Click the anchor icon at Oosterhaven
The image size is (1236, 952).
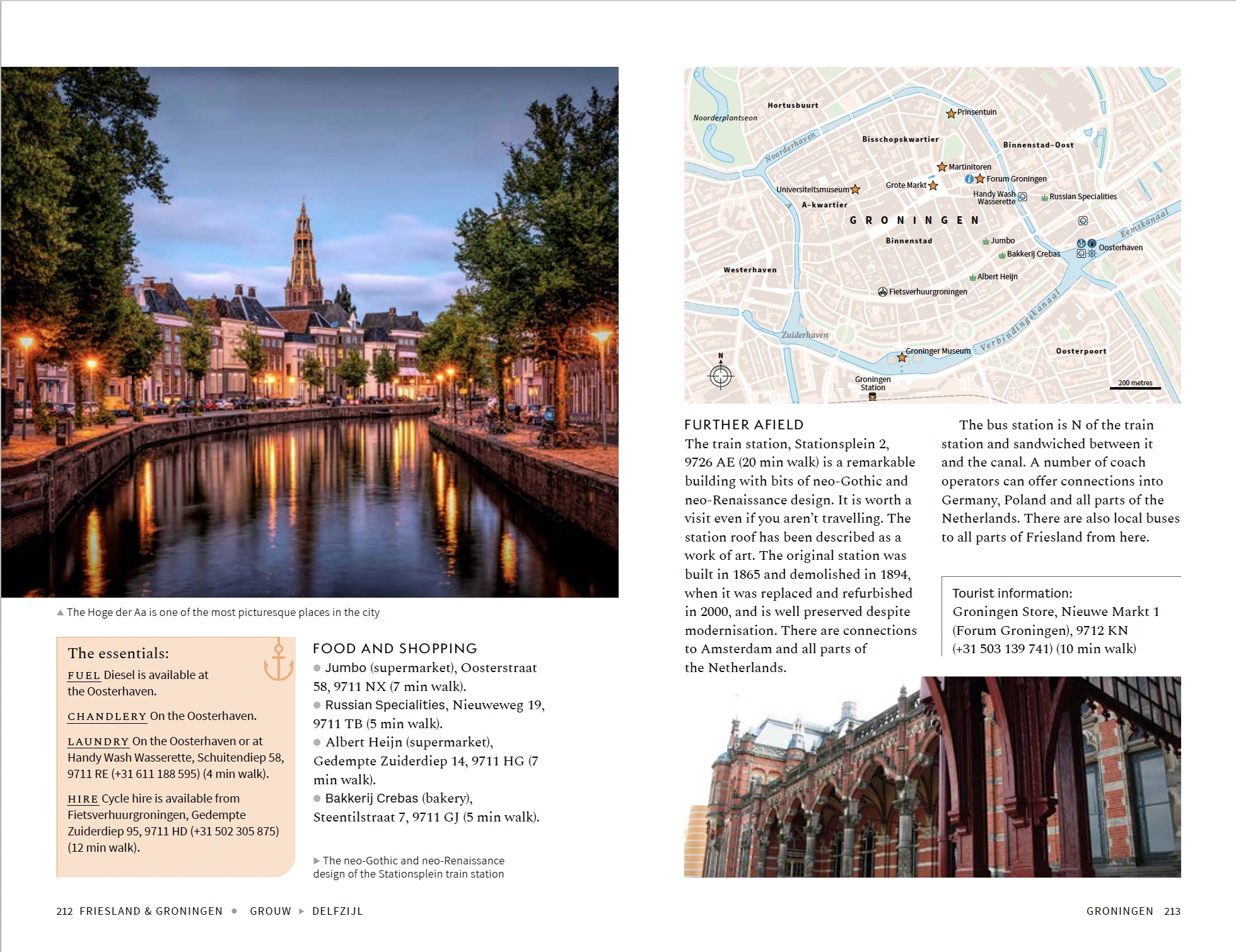coord(1081,243)
